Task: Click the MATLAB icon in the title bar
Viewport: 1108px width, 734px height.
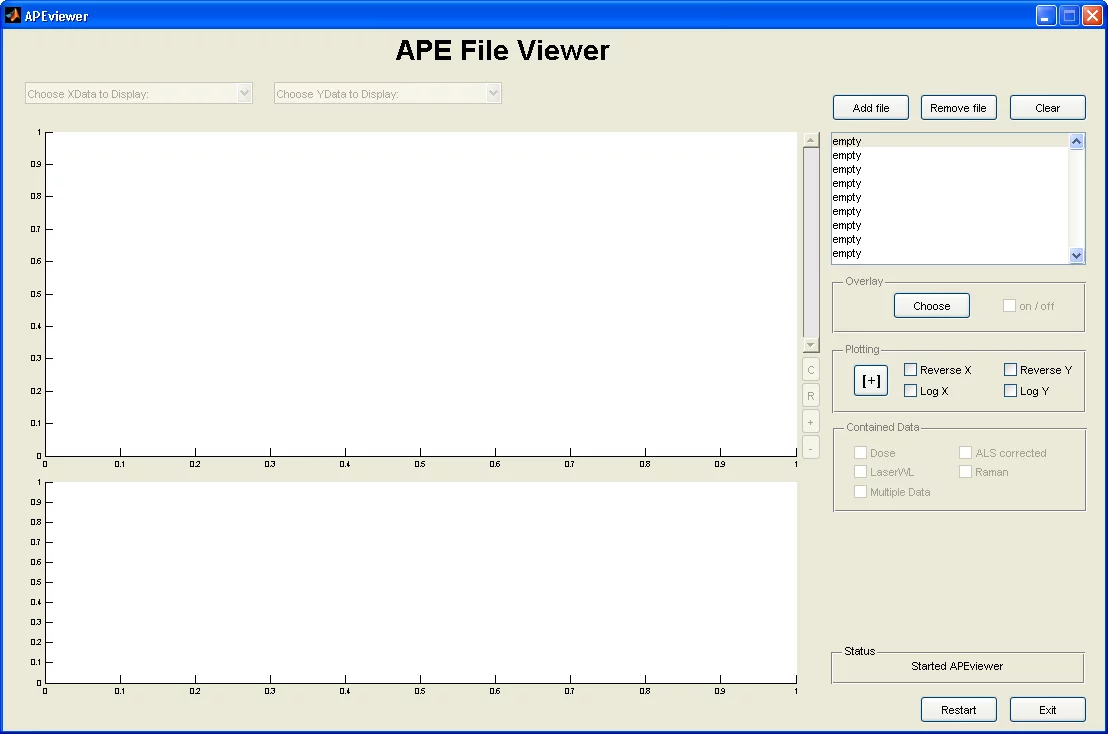Action: (x=13, y=15)
